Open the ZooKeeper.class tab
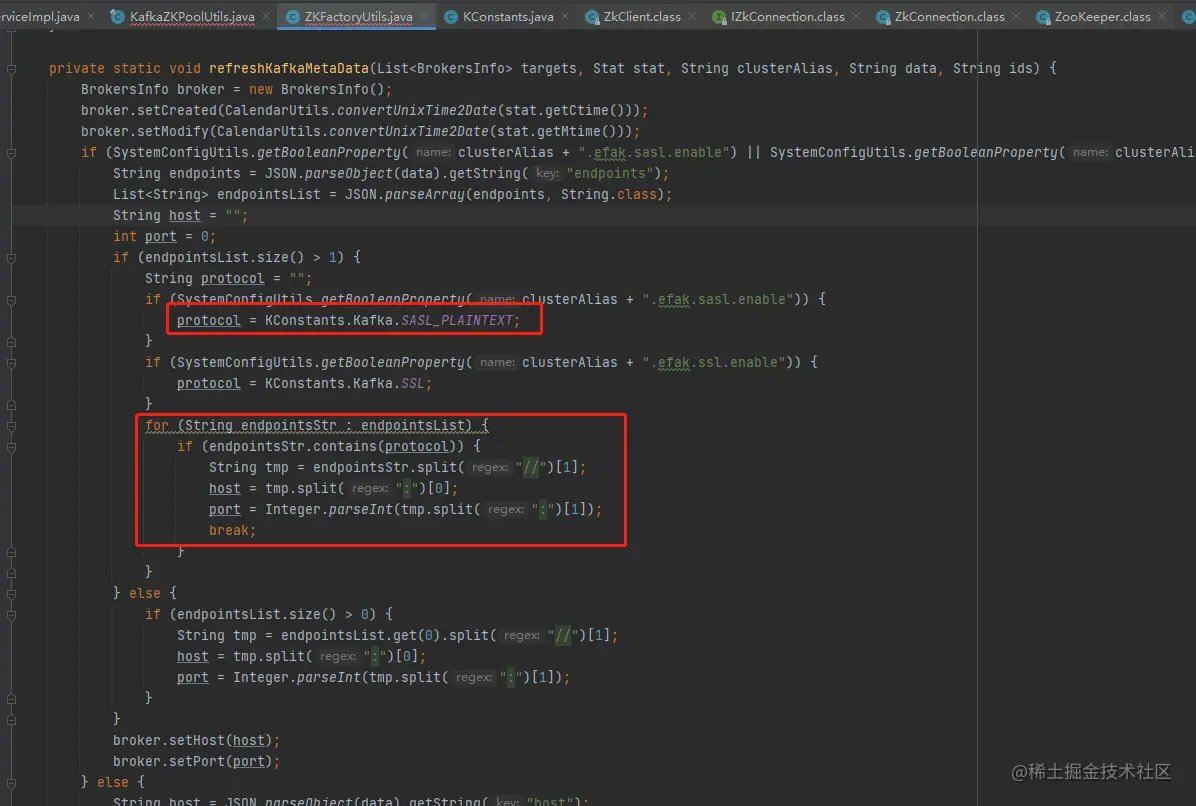The width and height of the screenshot is (1196, 806). tap(1102, 16)
